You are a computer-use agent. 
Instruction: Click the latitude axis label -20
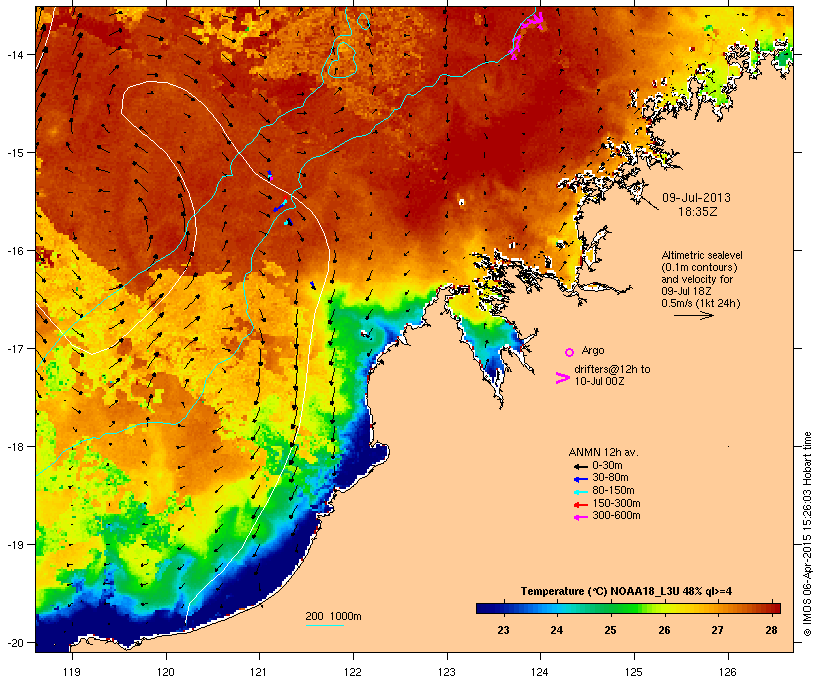(14, 643)
